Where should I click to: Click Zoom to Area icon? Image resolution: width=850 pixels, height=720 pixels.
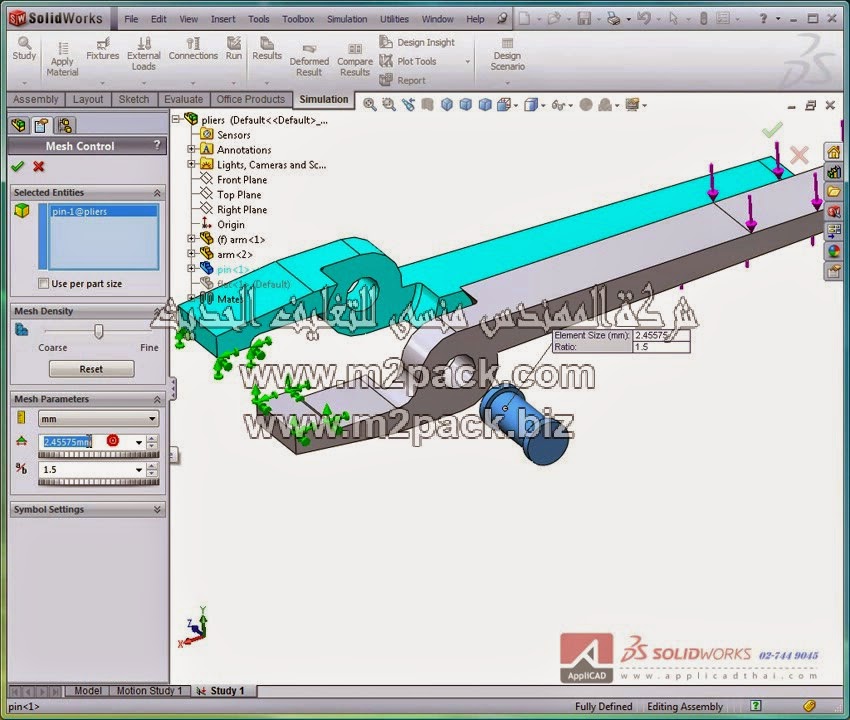tap(389, 105)
